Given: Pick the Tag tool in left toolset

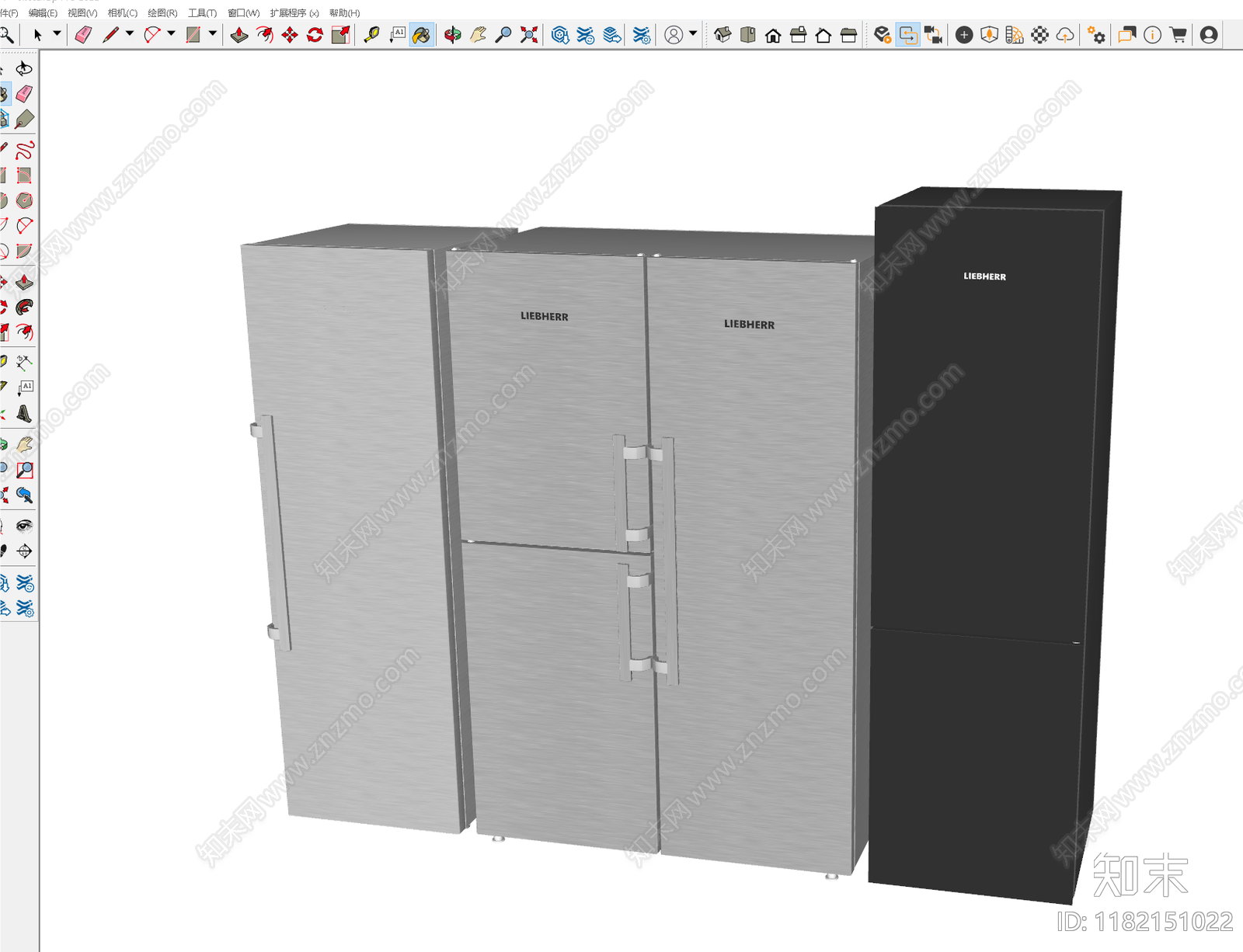Looking at the screenshot, I should [24, 119].
